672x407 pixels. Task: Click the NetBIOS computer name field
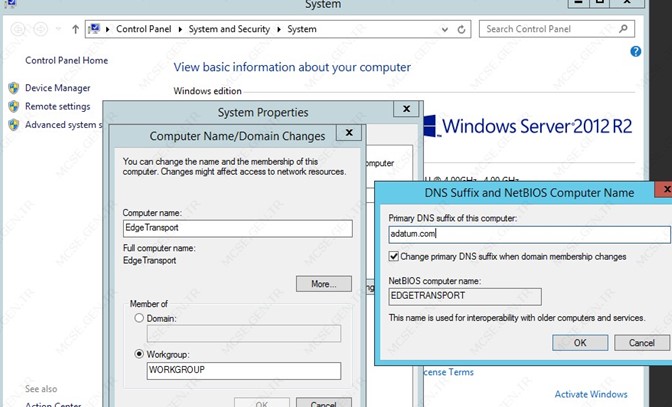465,296
